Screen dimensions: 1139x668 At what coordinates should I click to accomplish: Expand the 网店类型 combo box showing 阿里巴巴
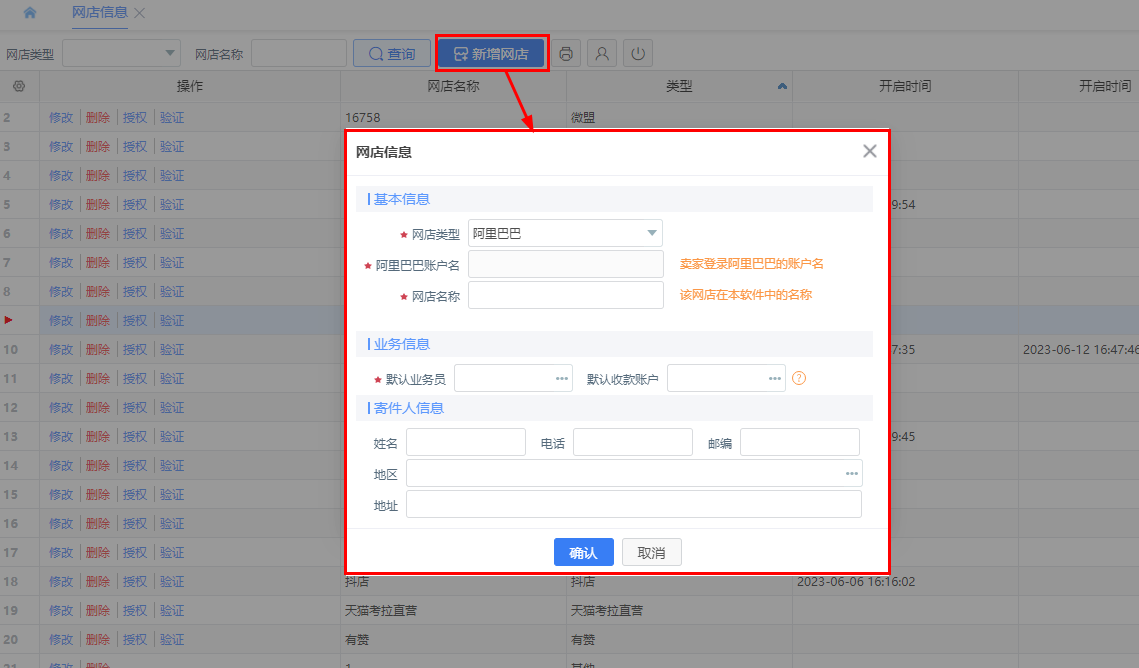(x=565, y=233)
